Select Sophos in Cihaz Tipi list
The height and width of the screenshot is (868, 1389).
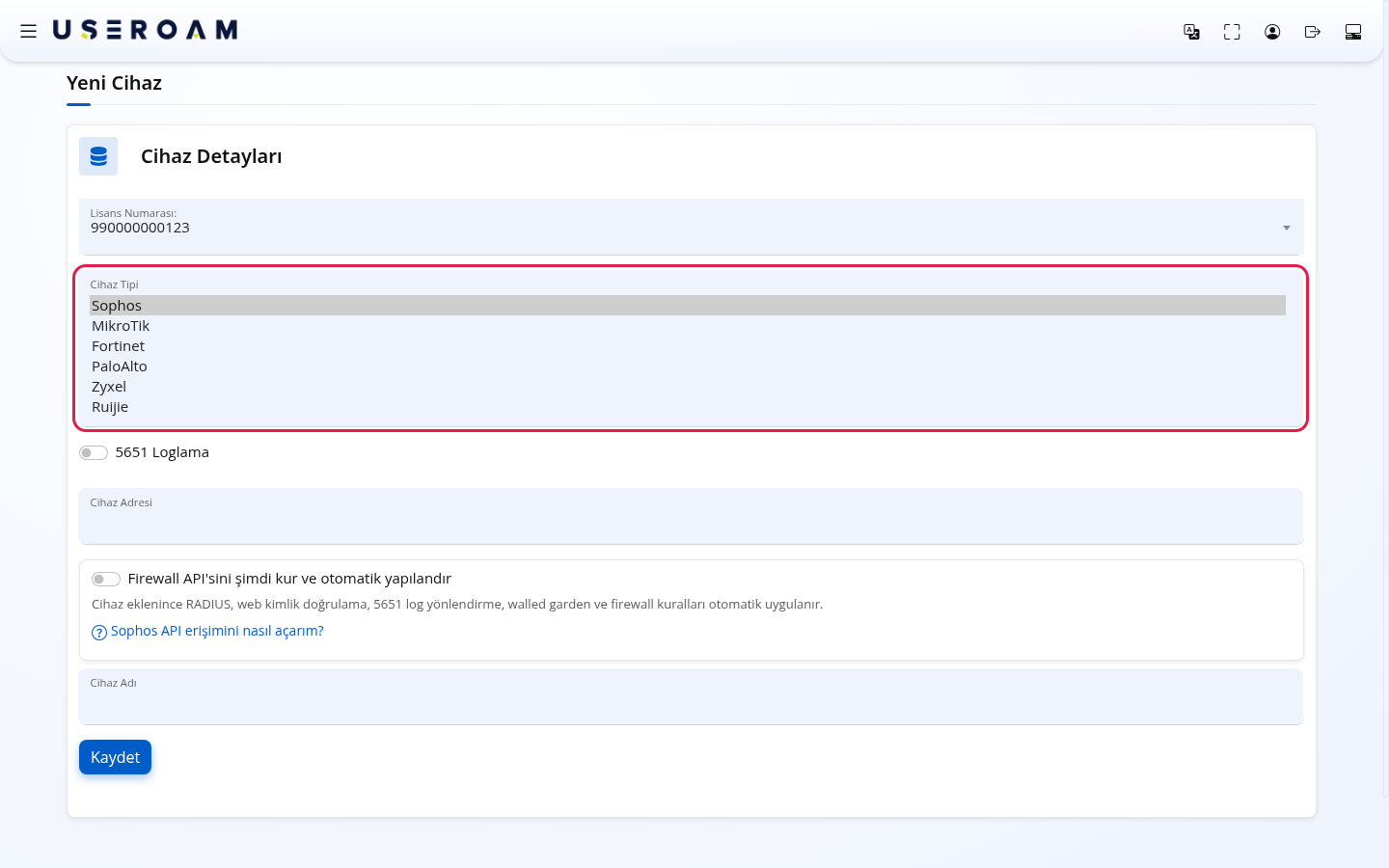pyautogui.click(x=688, y=306)
